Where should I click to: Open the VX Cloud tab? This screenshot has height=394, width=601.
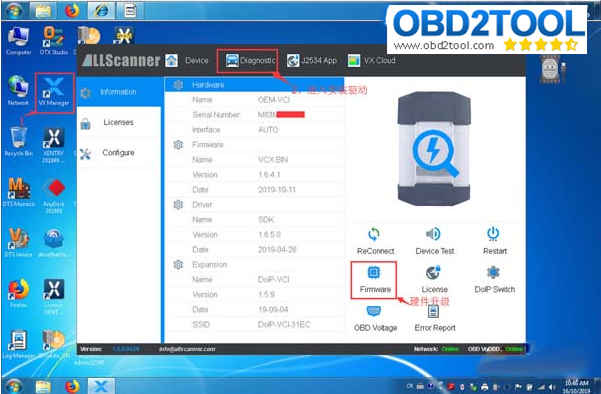point(372,61)
